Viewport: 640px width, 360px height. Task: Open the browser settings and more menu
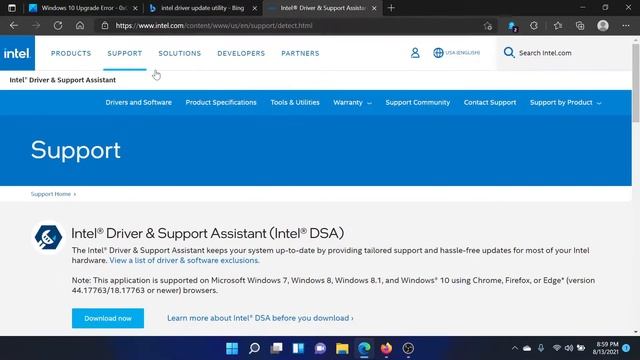[x=626, y=26]
